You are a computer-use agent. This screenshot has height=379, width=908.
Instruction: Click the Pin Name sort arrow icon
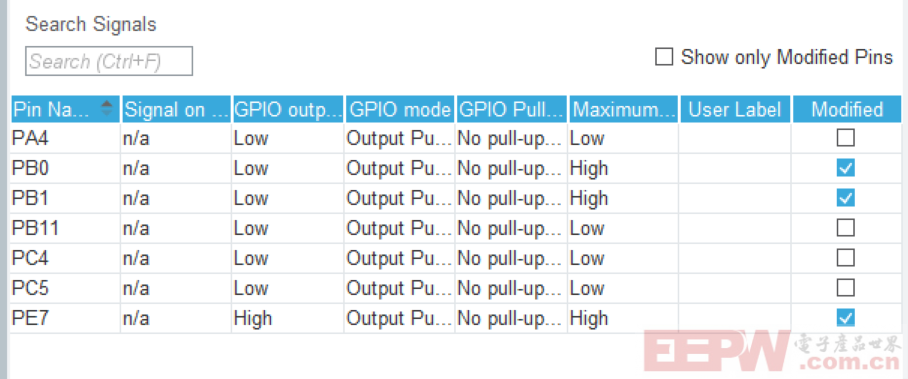click(107, 108)
